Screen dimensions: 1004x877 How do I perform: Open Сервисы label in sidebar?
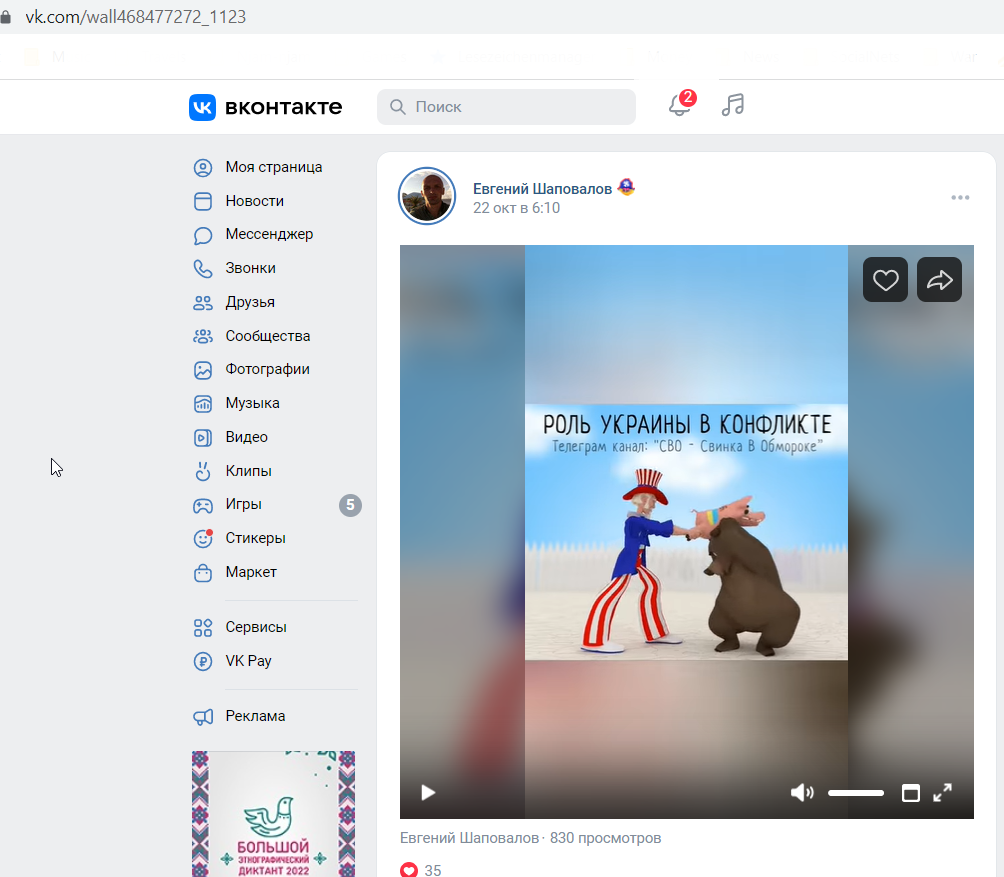256,627
